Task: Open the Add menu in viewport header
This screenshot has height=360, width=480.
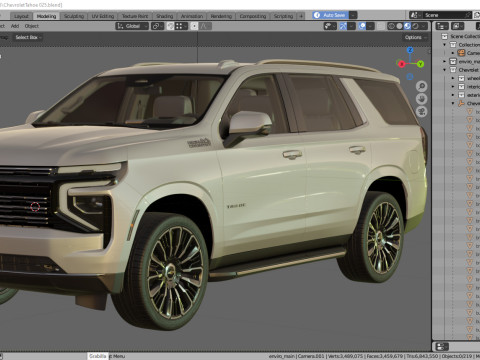Action: (x=15, y=26)
